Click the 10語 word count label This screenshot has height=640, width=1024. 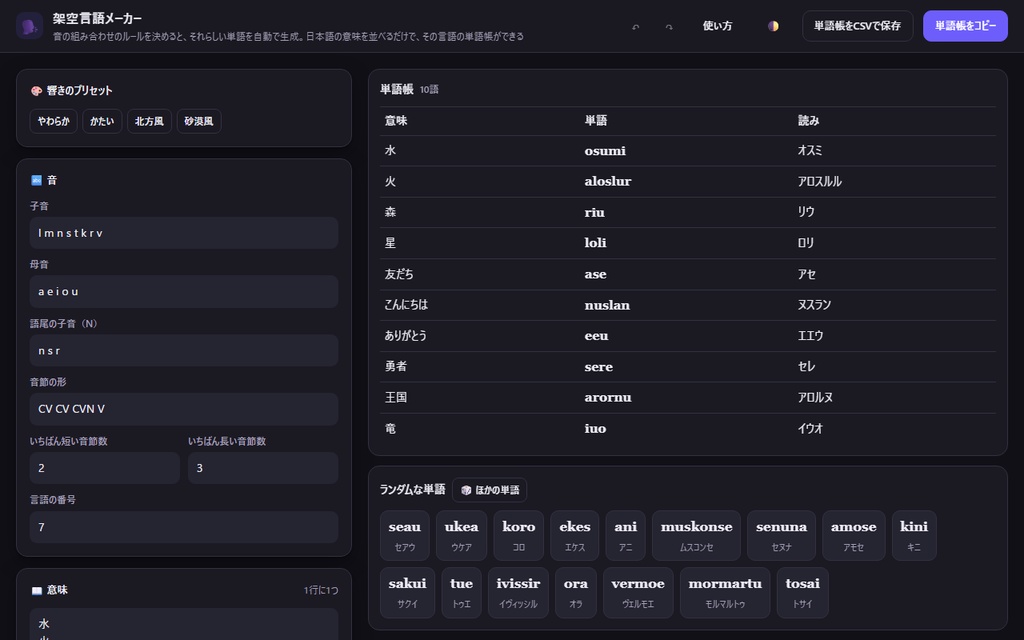point(429,89)
